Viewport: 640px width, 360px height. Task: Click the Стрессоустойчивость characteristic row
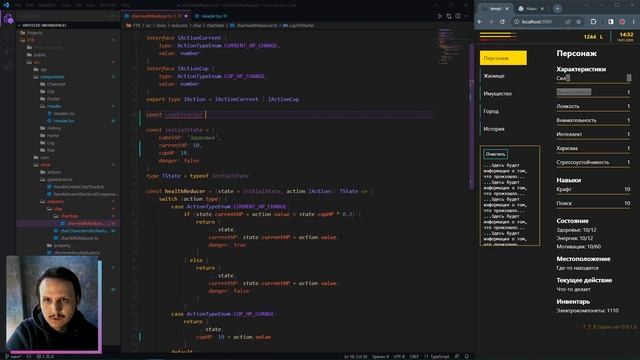[593, 162]
